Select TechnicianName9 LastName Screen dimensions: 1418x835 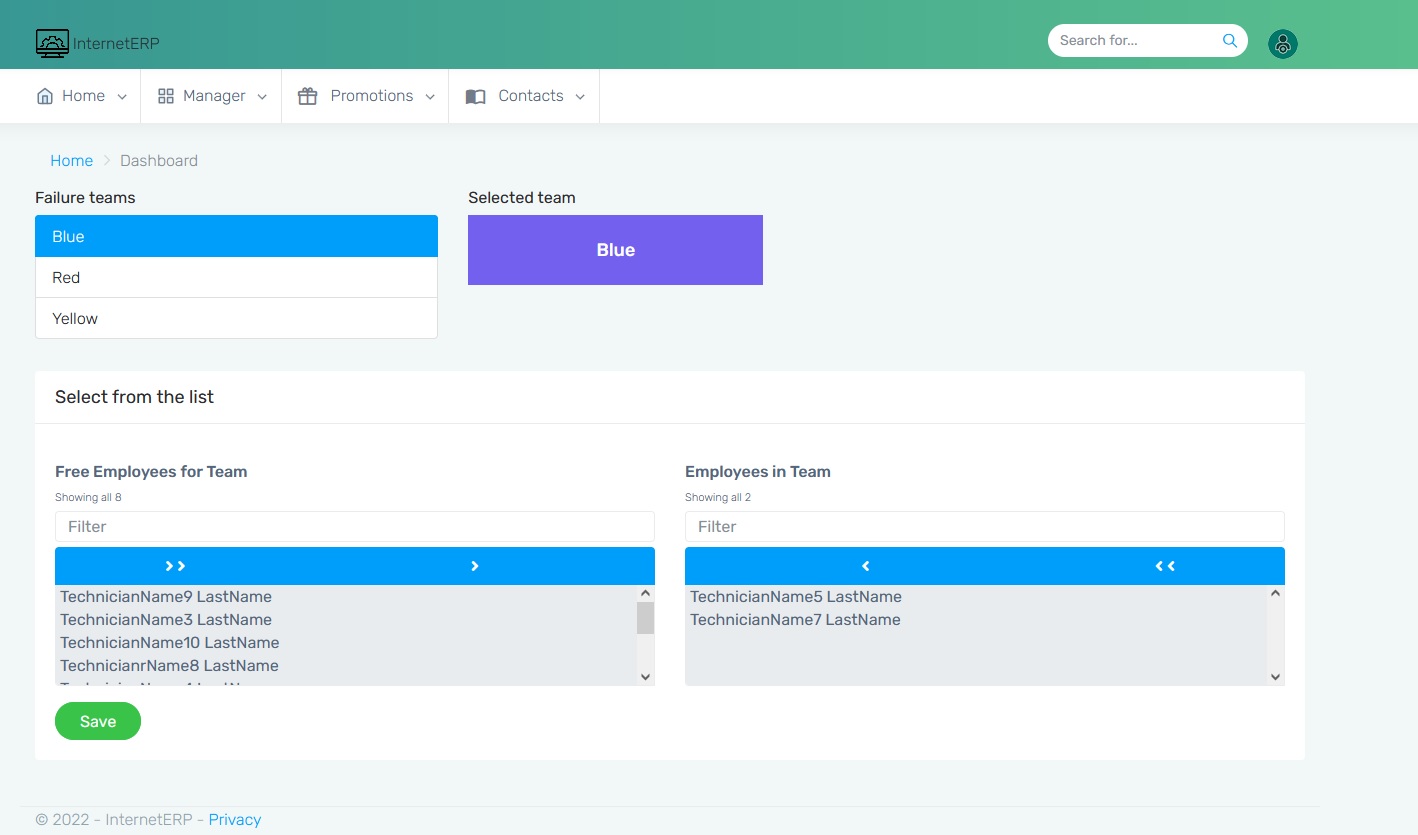(346, 597)
